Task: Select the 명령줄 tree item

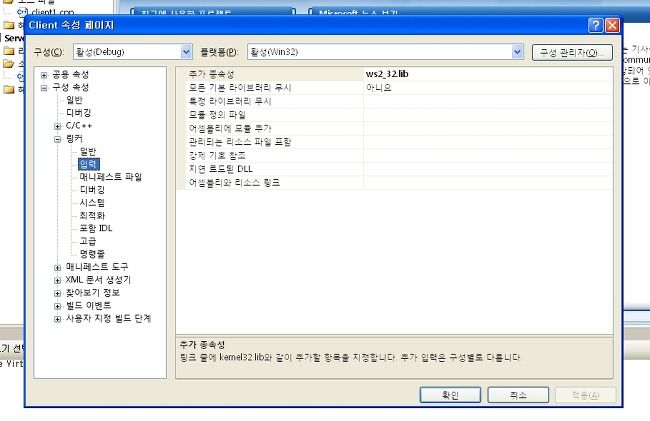Action: pos(92,254)
